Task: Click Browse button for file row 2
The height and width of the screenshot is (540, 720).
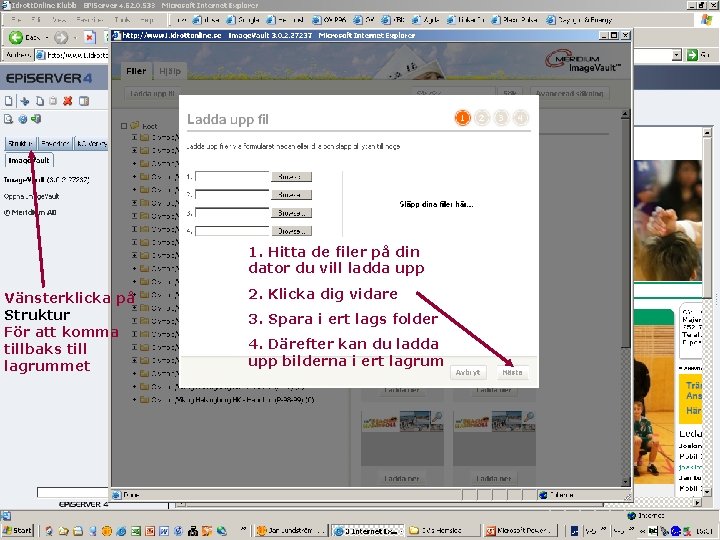Action: [x=291, y=195]
